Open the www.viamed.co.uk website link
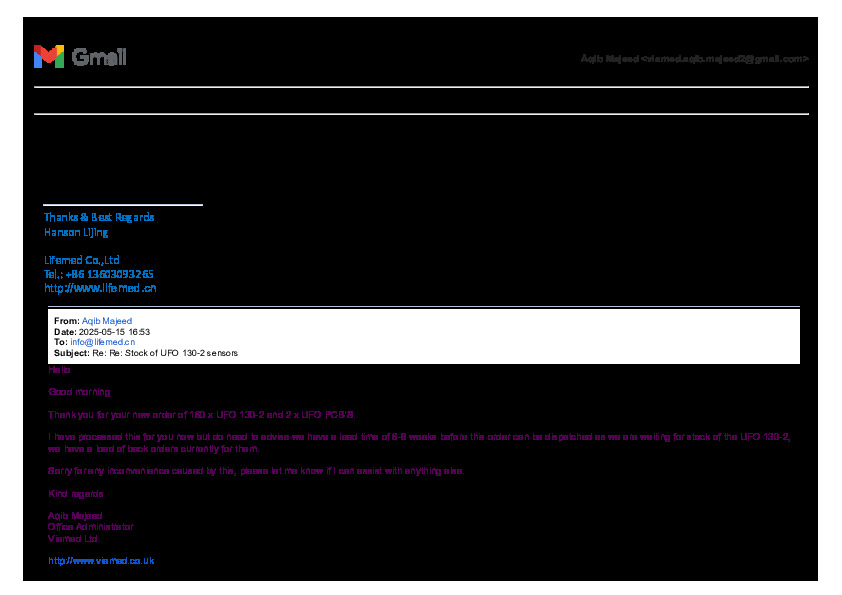This screenshot has height=595, width=842. point(101,561)
